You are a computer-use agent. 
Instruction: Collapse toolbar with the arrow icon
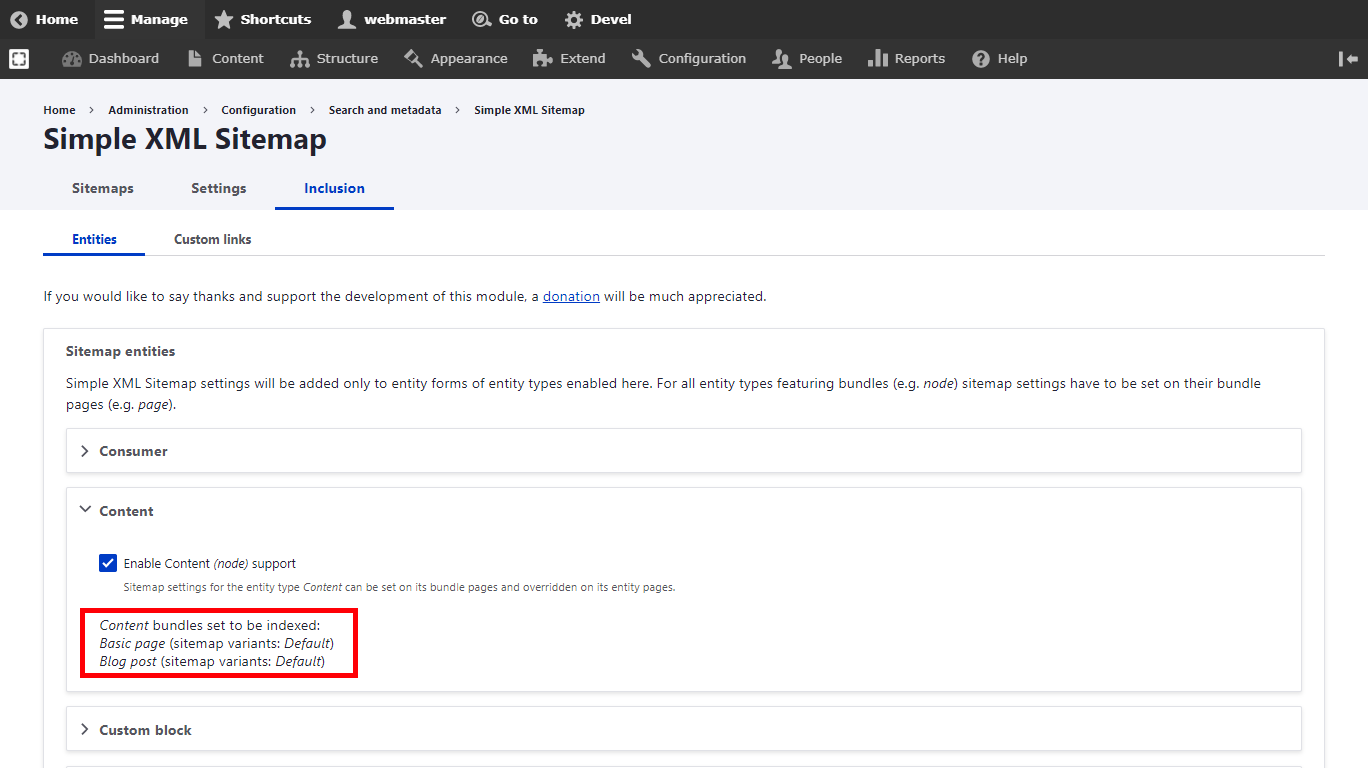pyautogui.click(x=1348, y=59)
